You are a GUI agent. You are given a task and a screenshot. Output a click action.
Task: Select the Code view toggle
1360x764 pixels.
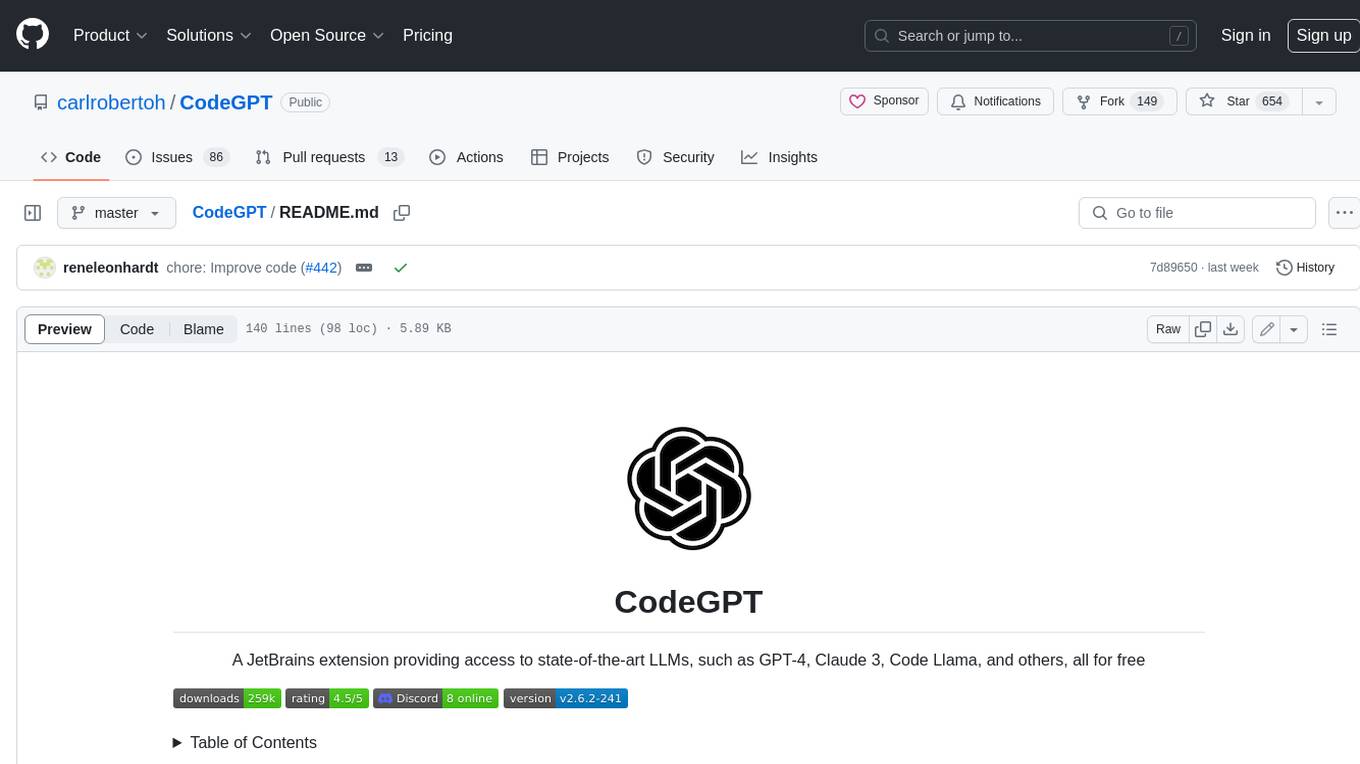coord(137,329)
